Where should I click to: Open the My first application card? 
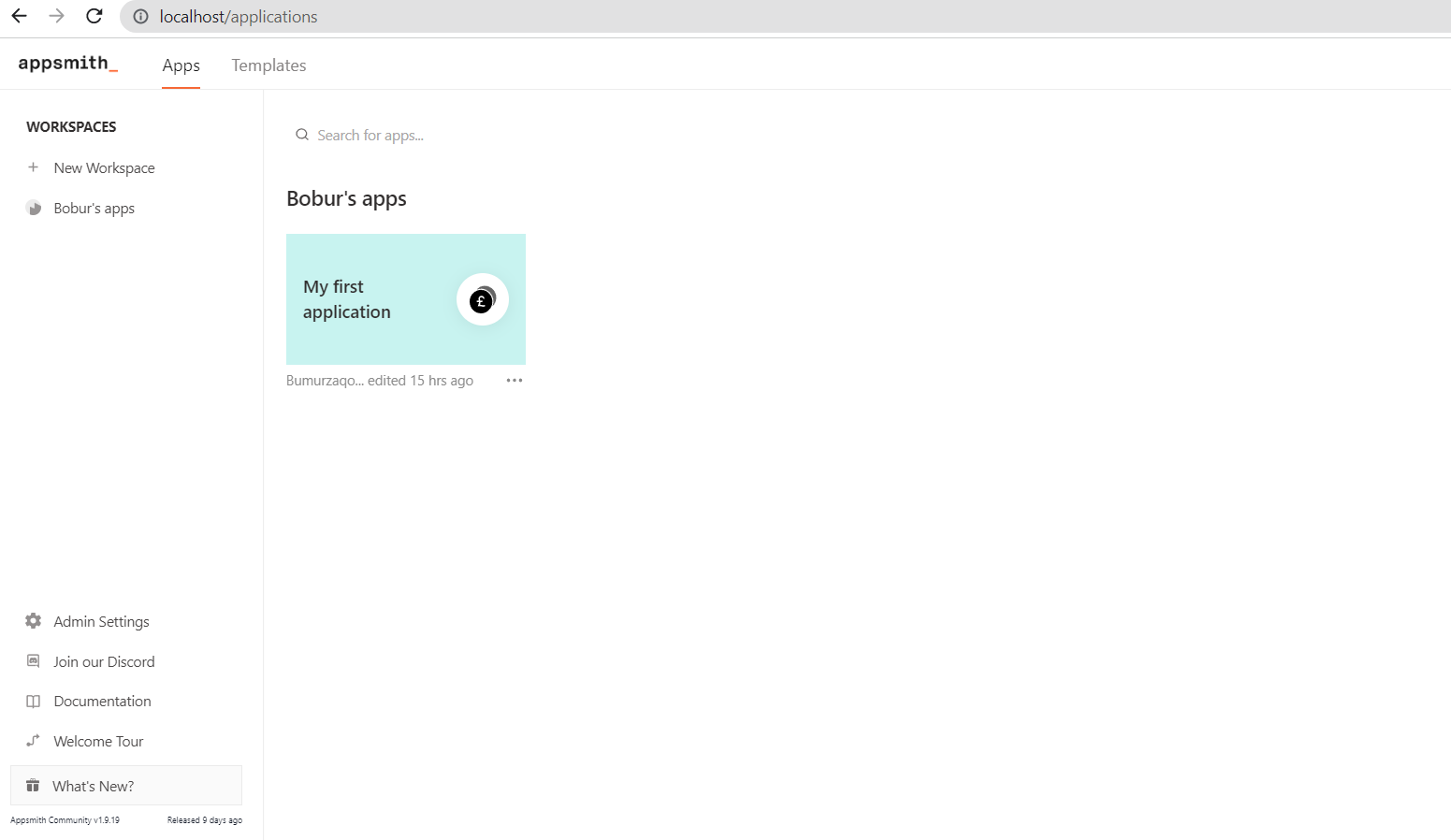pos(406,299)
